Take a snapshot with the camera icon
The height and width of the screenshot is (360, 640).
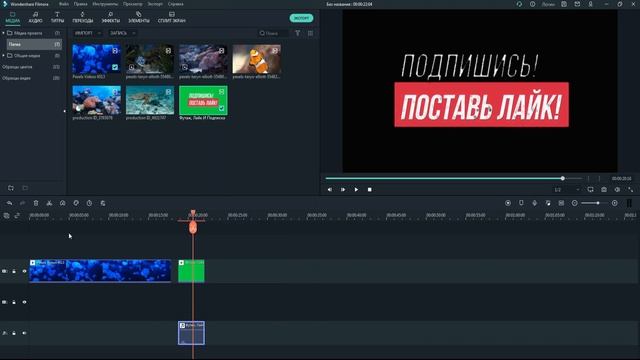[604, 189]
